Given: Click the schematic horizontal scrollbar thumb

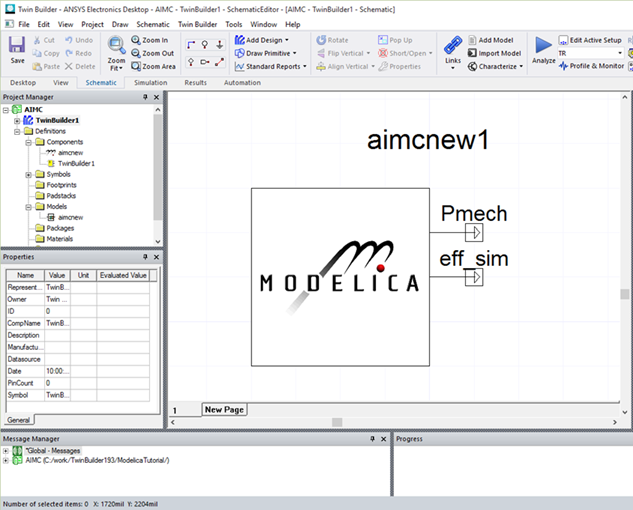Looking at the screenshot, I should (x=337, y=422).
